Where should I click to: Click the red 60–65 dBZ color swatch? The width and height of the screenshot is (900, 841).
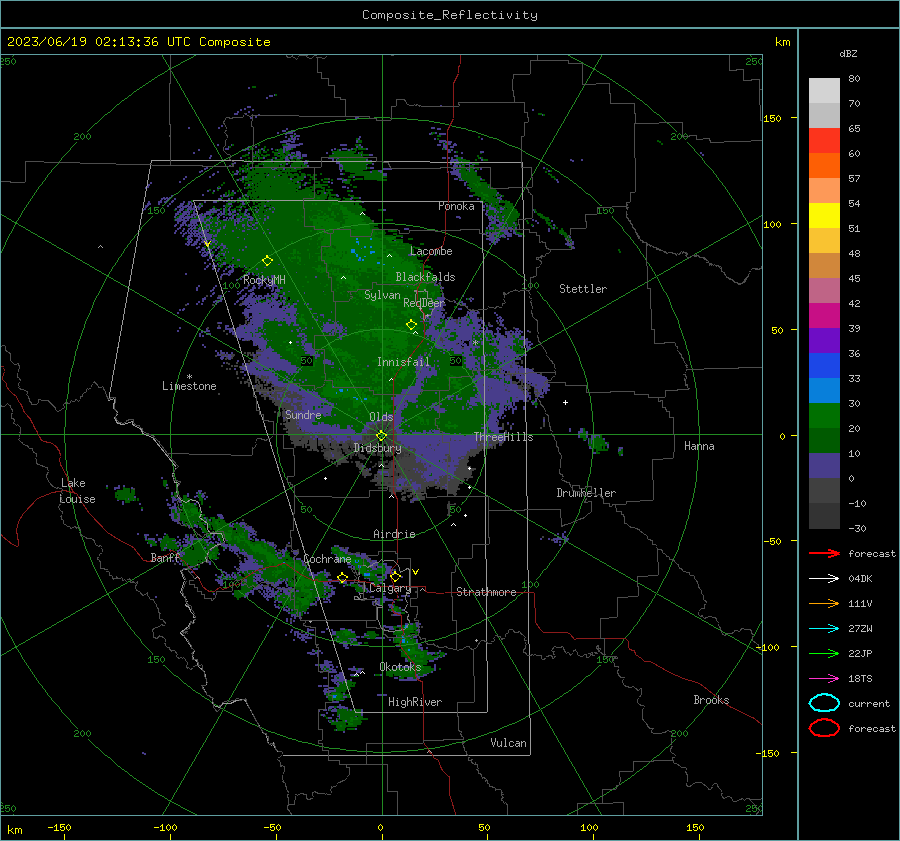824,141
